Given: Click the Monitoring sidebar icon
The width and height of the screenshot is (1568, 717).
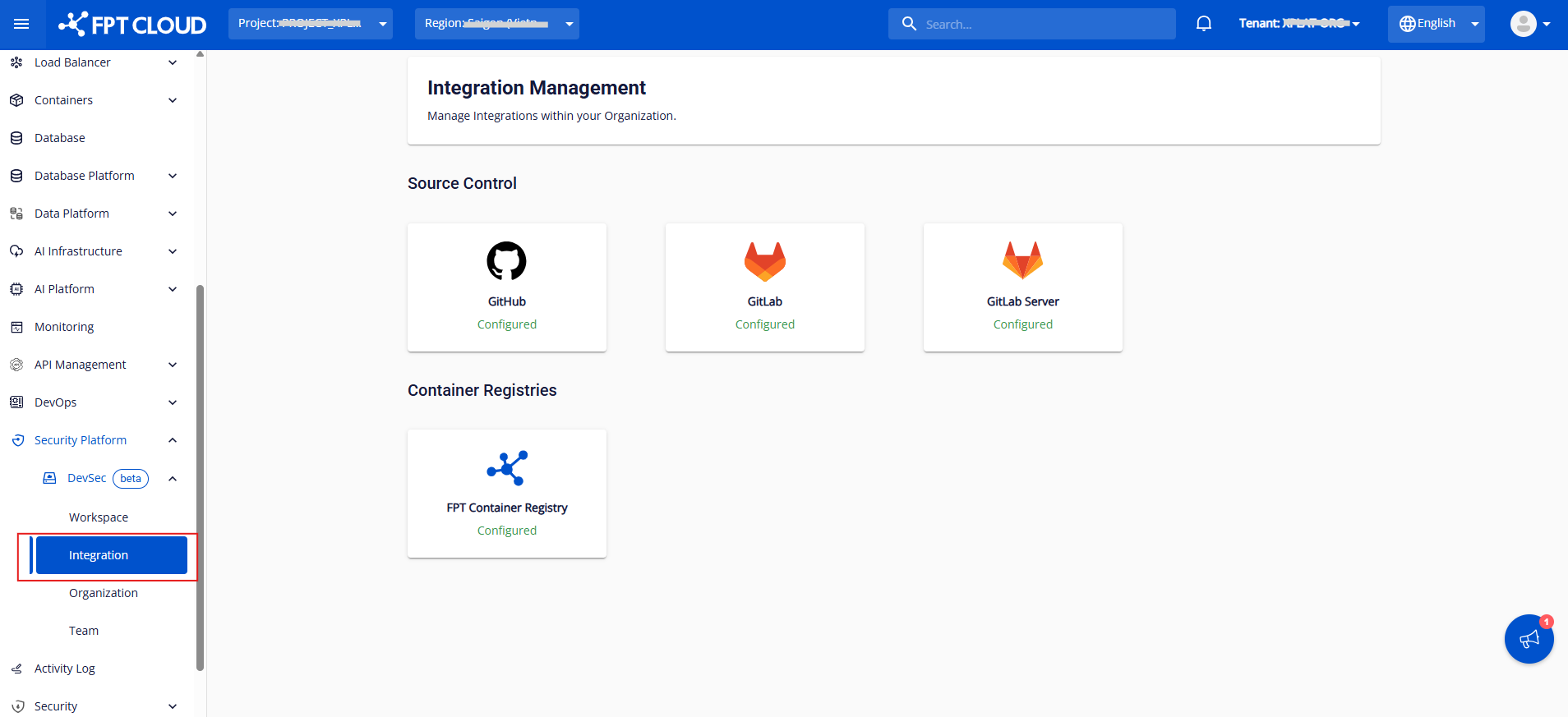Looking at the screenshot, I should [x=16, y=327].
